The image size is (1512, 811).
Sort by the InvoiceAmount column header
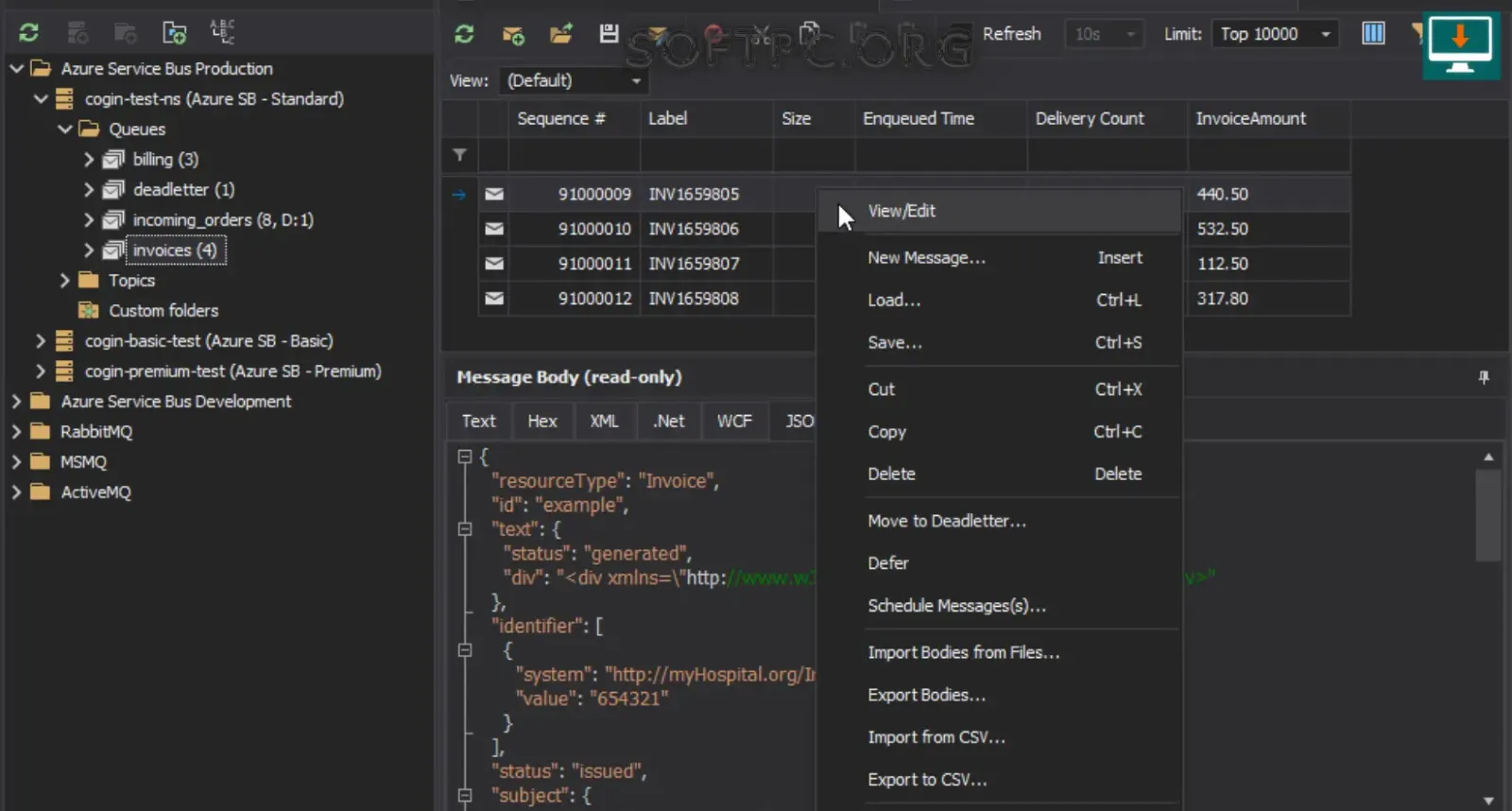(x=1269, y=119)
